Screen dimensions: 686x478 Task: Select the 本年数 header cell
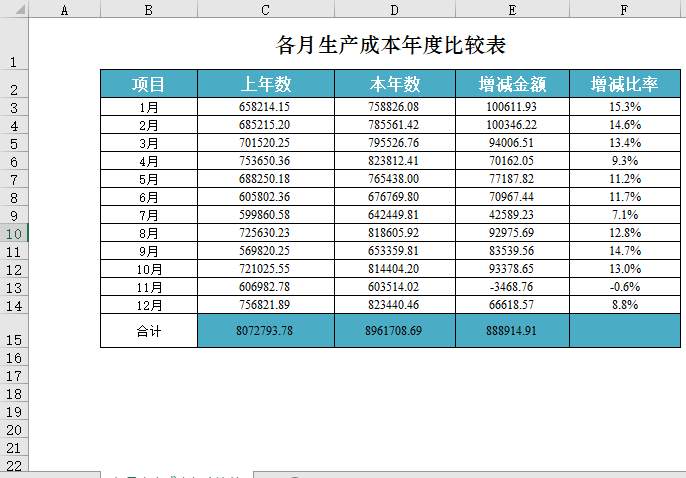point(394,84)
